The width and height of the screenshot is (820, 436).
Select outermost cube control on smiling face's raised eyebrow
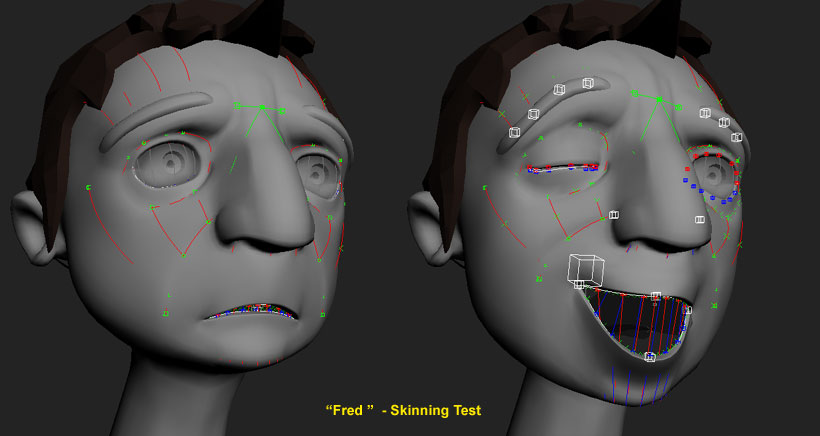(514, 132)
